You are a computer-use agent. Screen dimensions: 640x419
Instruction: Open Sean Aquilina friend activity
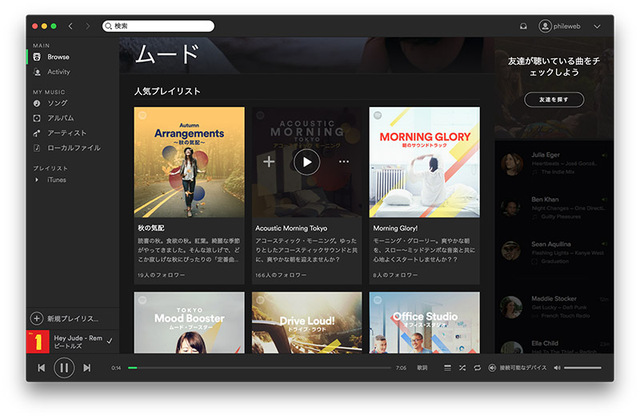pyautogui.click(x=554, y=253)
